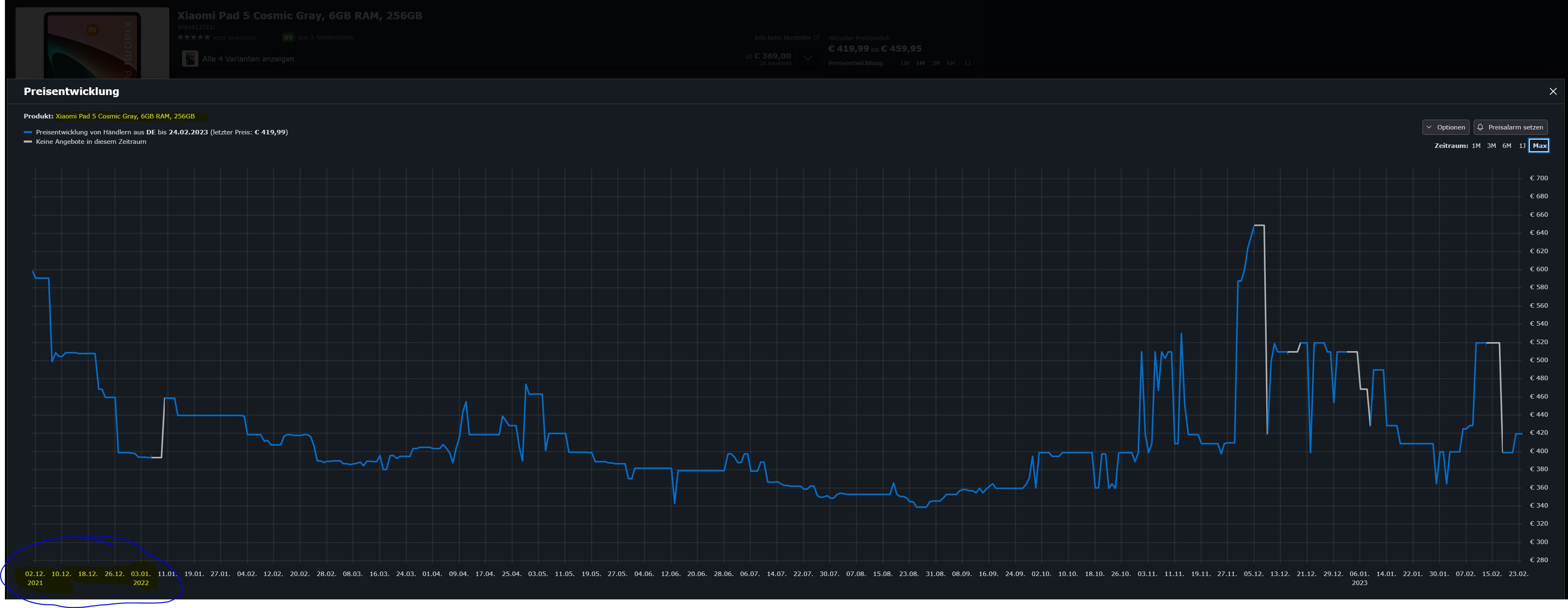Viewport: 1568px width, 608px height.
Task: Click the star rating icons
Action: (x=193, y=38)
